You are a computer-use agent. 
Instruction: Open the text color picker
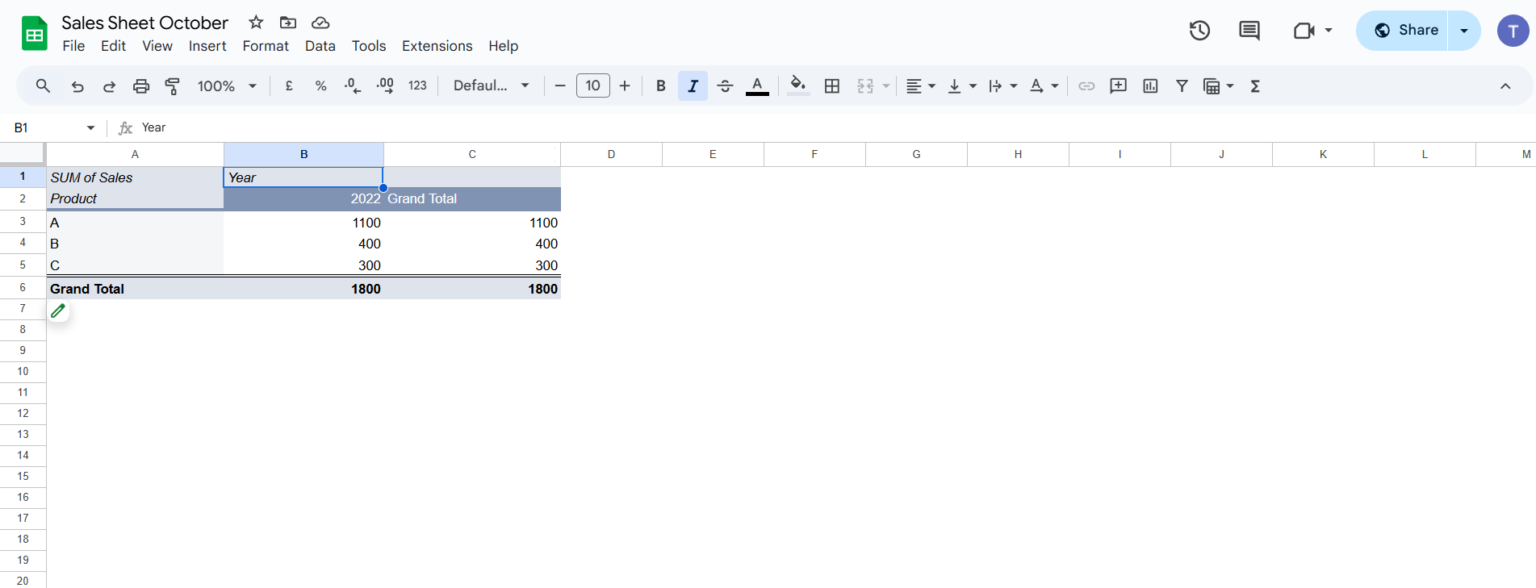[x=757, y=85]
